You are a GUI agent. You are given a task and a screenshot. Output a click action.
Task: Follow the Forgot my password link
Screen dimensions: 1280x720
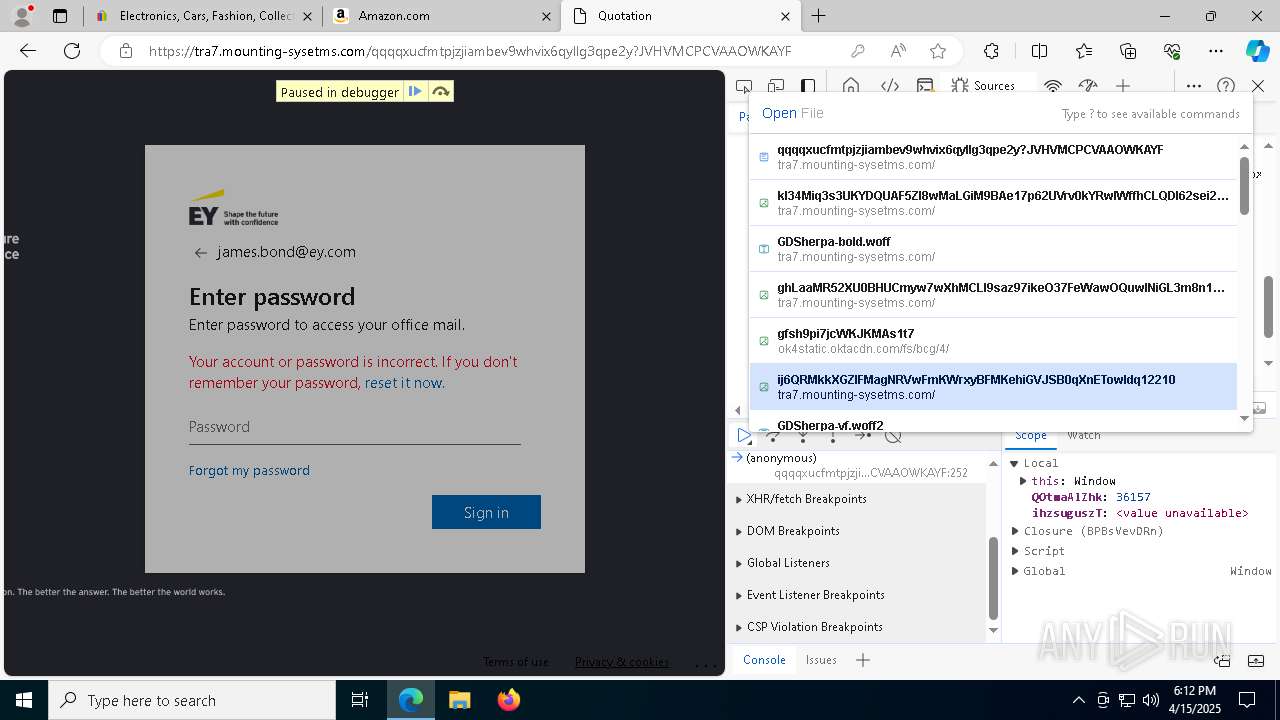click(x=249, y=470)
